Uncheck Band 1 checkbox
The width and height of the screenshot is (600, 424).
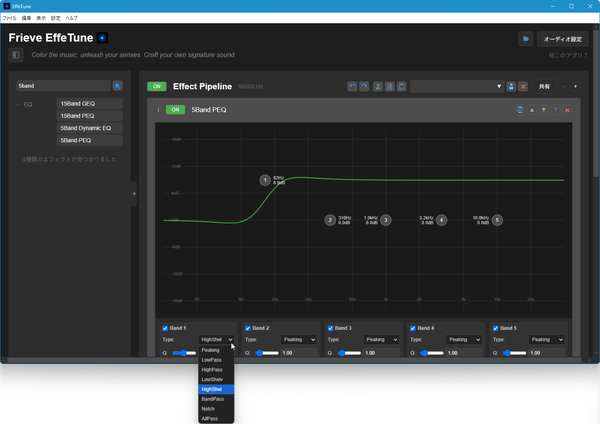pos(165,328)
